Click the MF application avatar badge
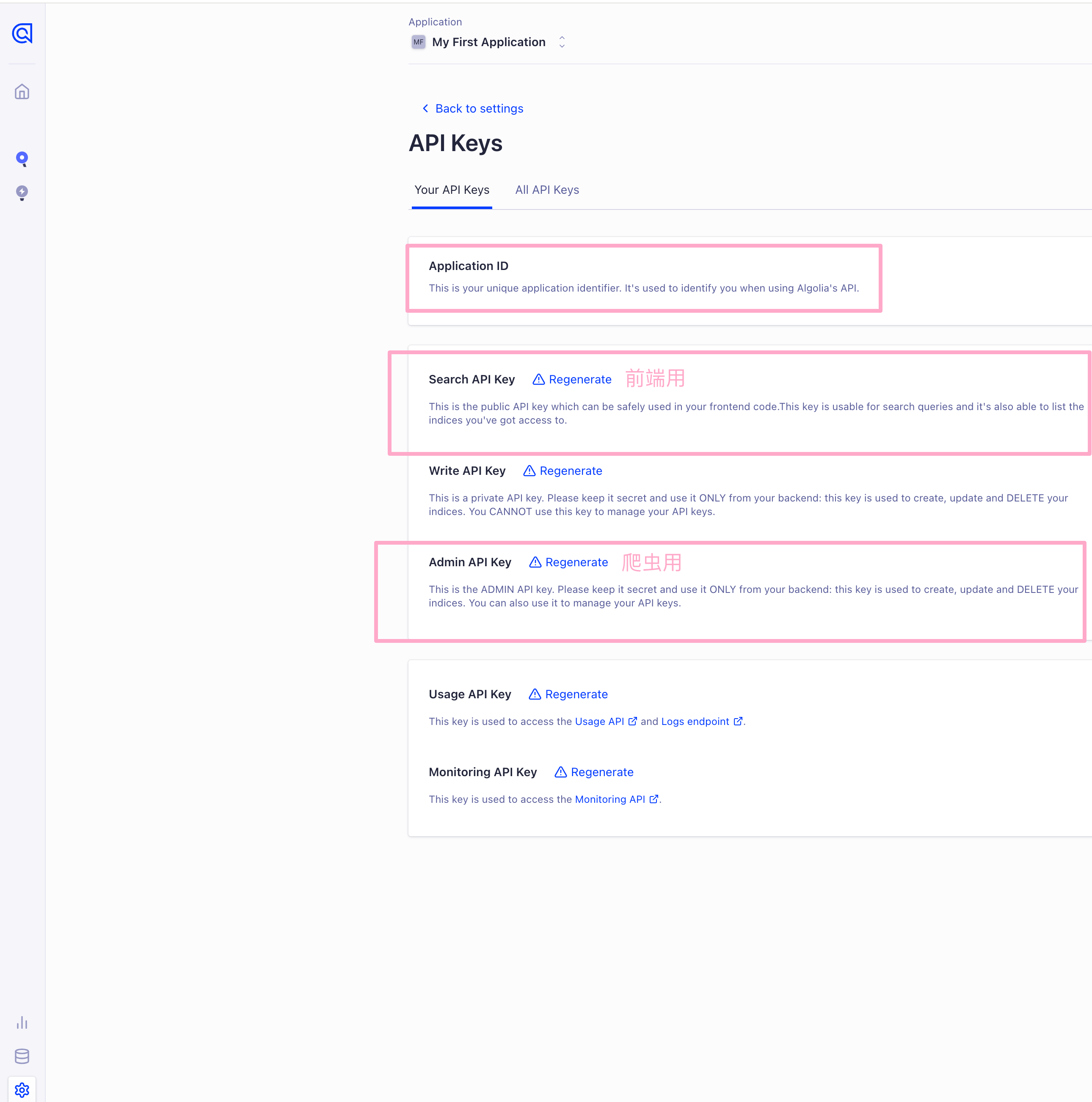Screen dimensions: 1092x1102 coord(418,42)
